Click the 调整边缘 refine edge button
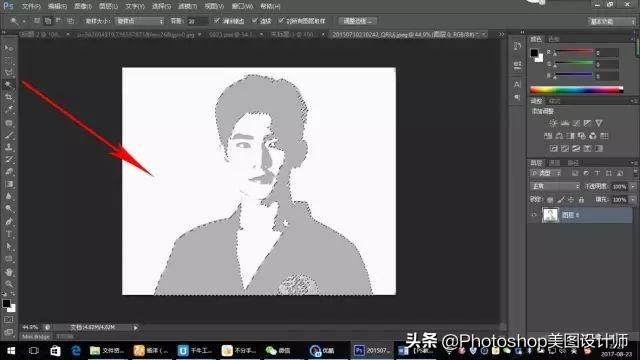Screen dimensions: 640x360 pyautogui.click(x=358, y=21)
